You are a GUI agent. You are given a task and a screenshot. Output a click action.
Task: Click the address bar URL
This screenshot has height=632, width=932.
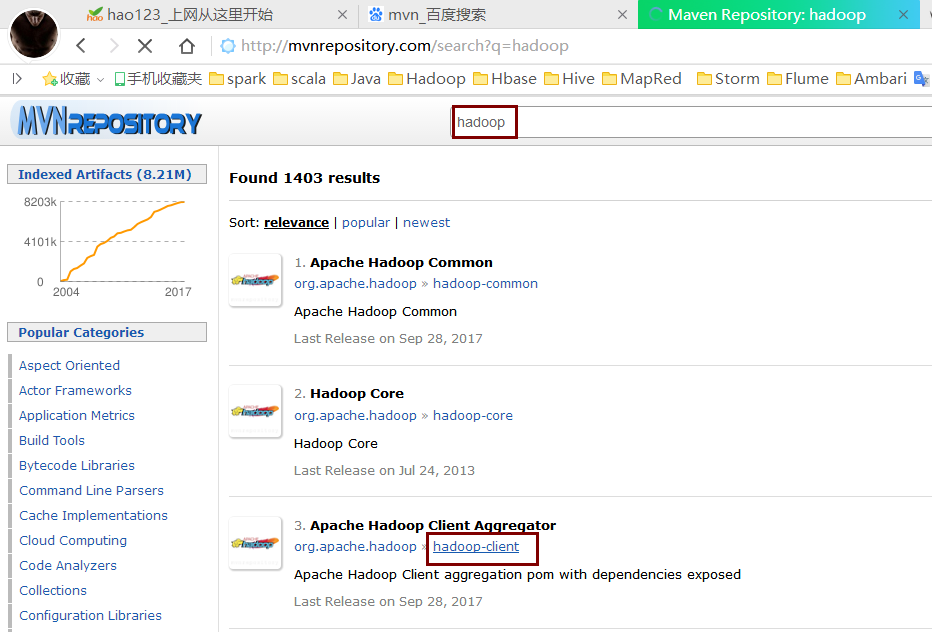[405, 46]
